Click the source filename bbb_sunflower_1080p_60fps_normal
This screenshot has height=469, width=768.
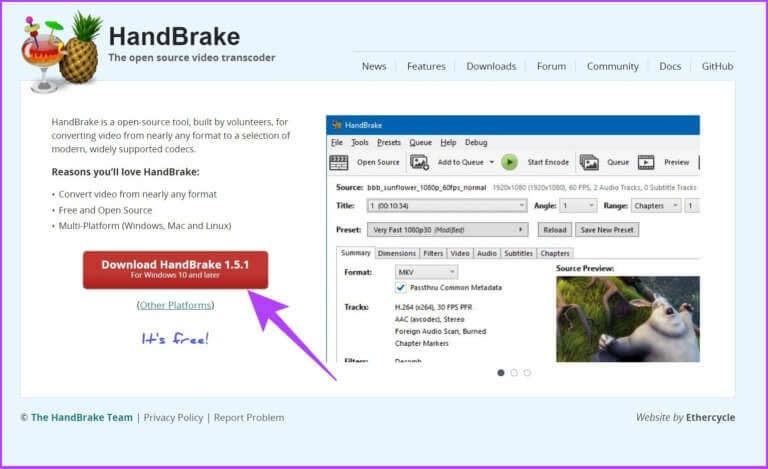427,188
